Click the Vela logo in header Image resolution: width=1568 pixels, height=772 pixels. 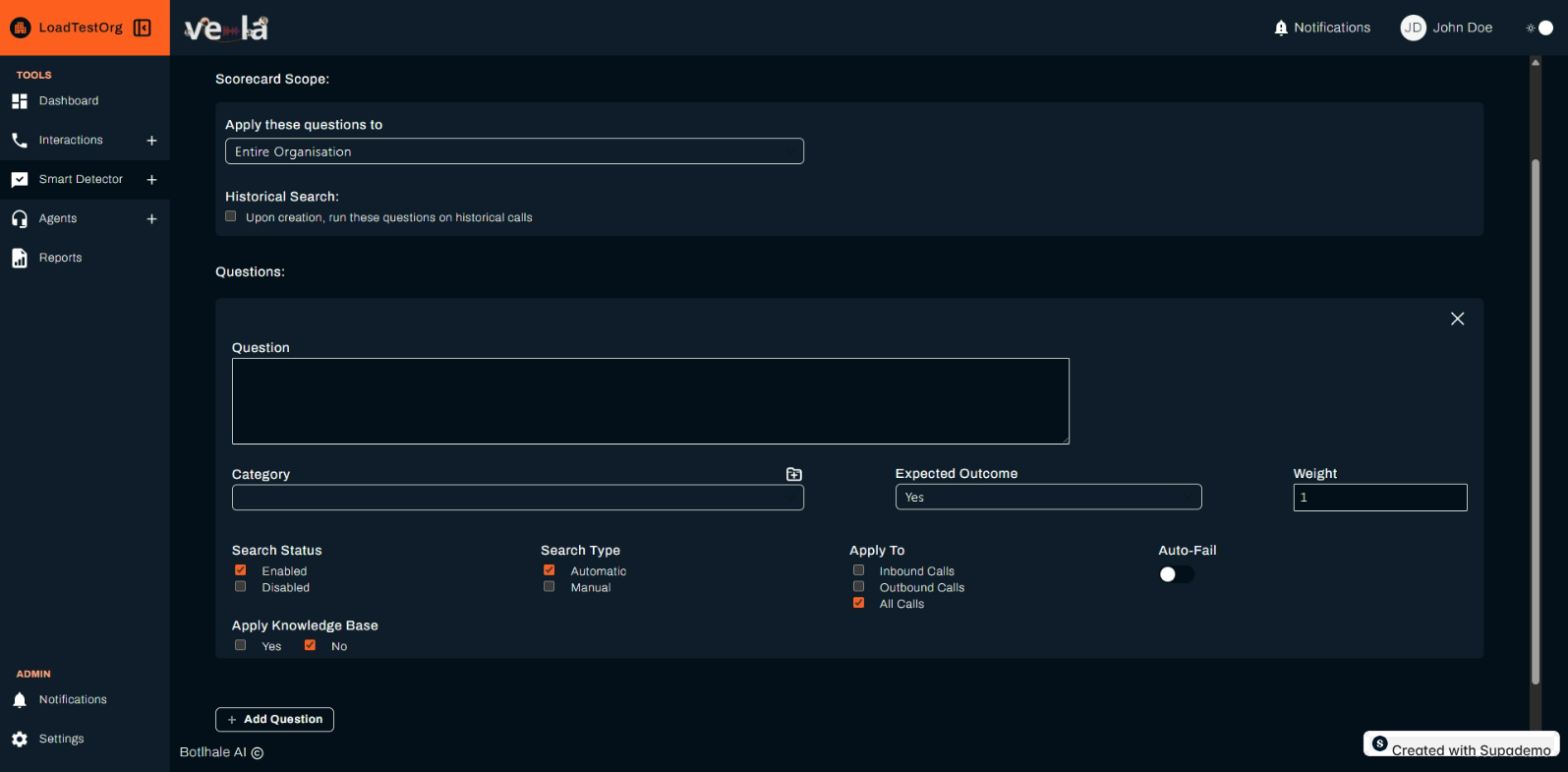226,29
